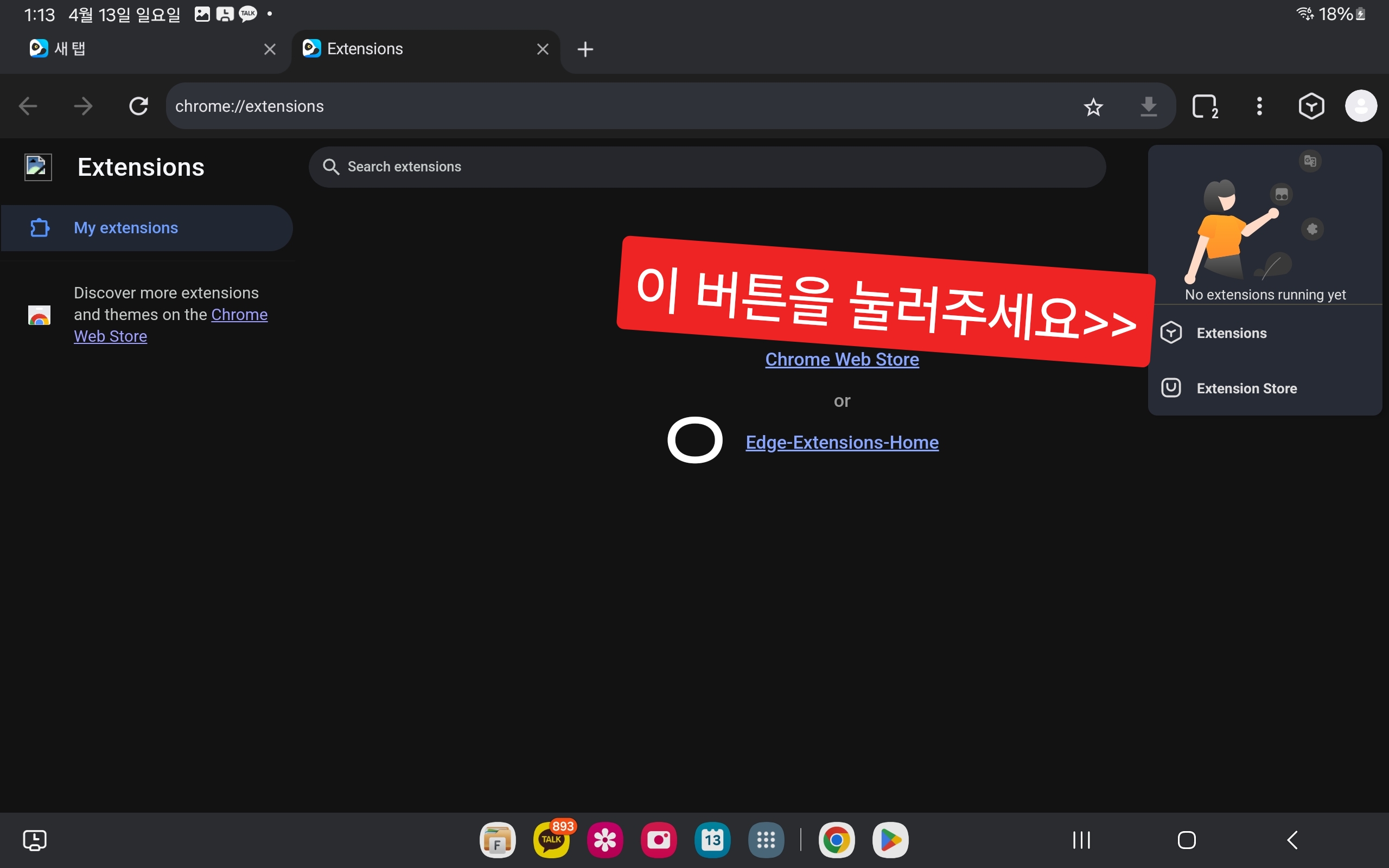Focus the Search extensions field
Image resolution: width=1389 pixels, height=868 pixels.
click(x=706, y=167)
